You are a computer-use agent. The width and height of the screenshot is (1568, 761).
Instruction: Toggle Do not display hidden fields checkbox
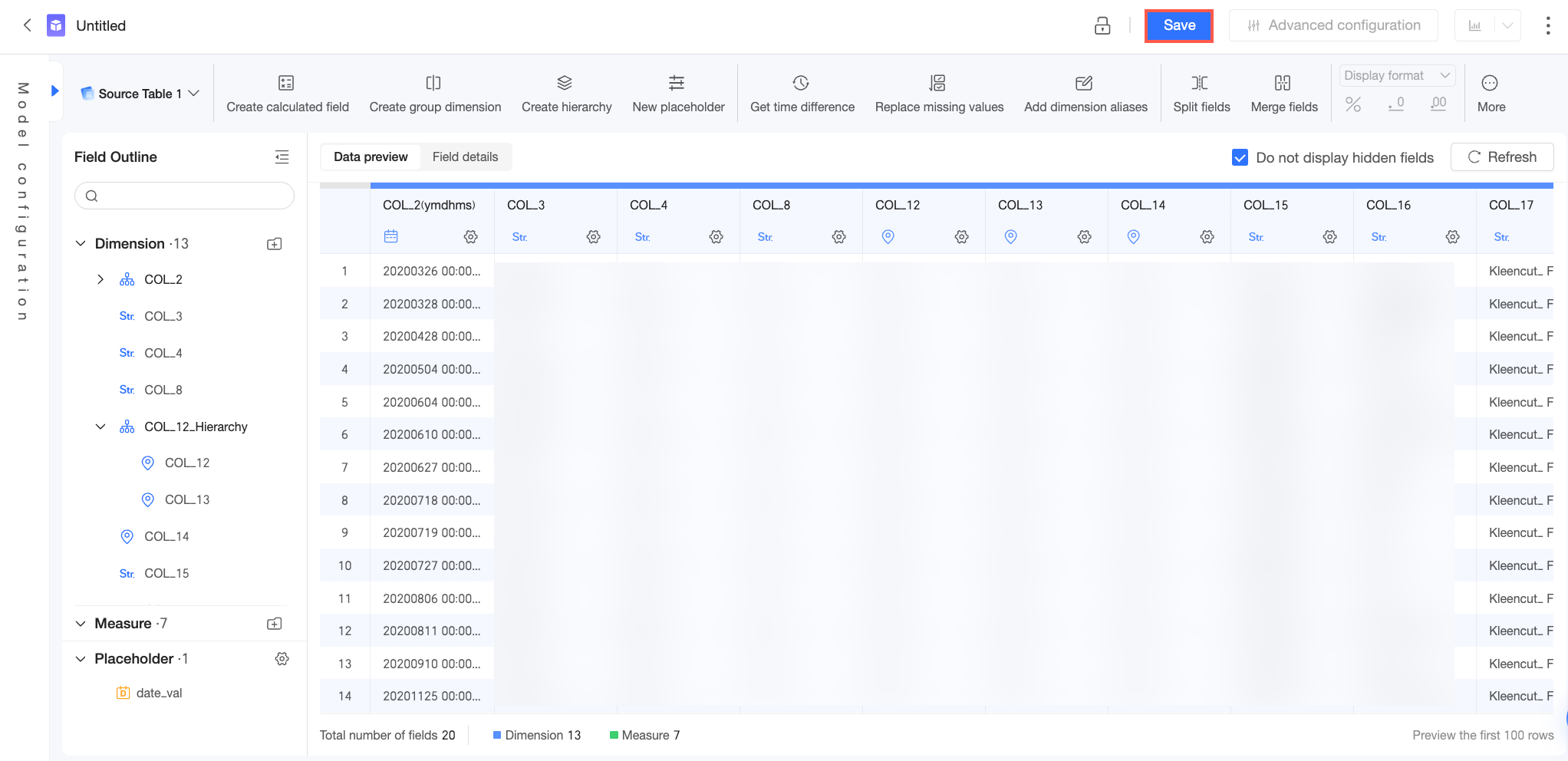[x=1240, y=157]
